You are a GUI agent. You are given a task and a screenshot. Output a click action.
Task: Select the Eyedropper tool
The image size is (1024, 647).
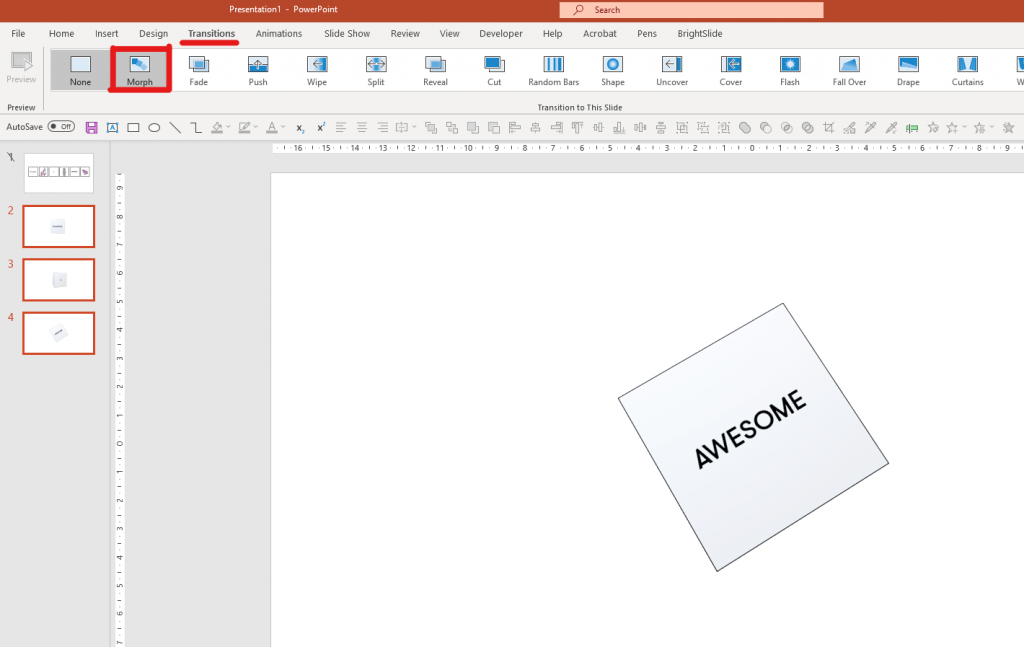point(871,127)
